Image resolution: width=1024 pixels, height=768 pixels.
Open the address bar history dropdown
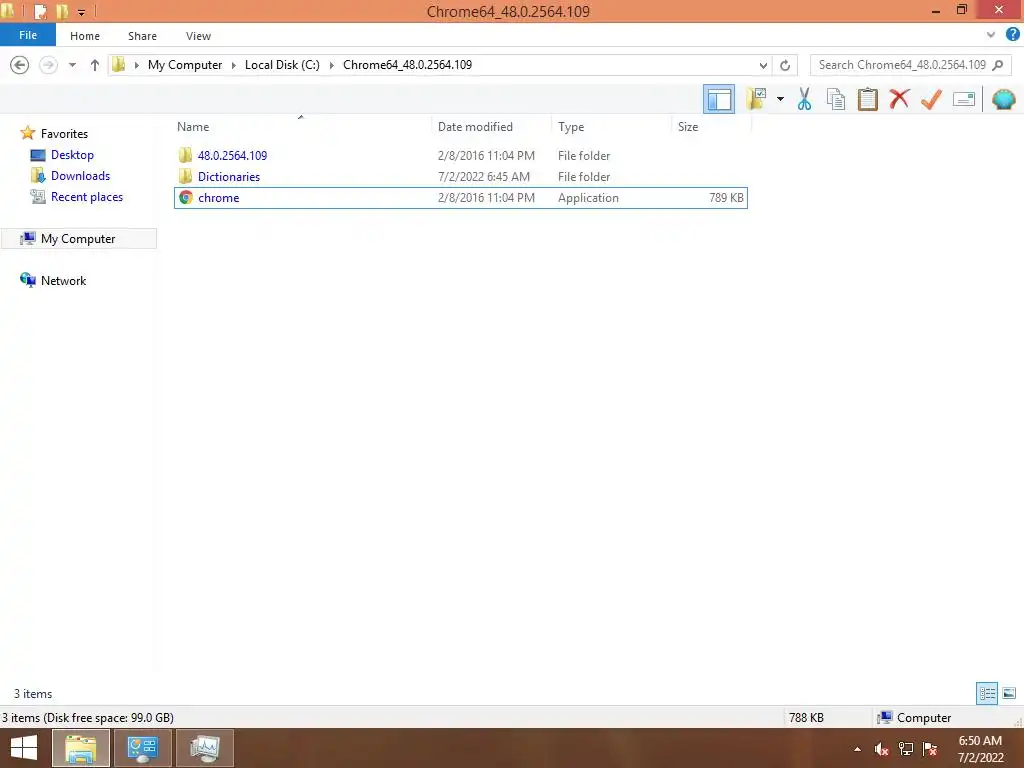click(763, 65)
